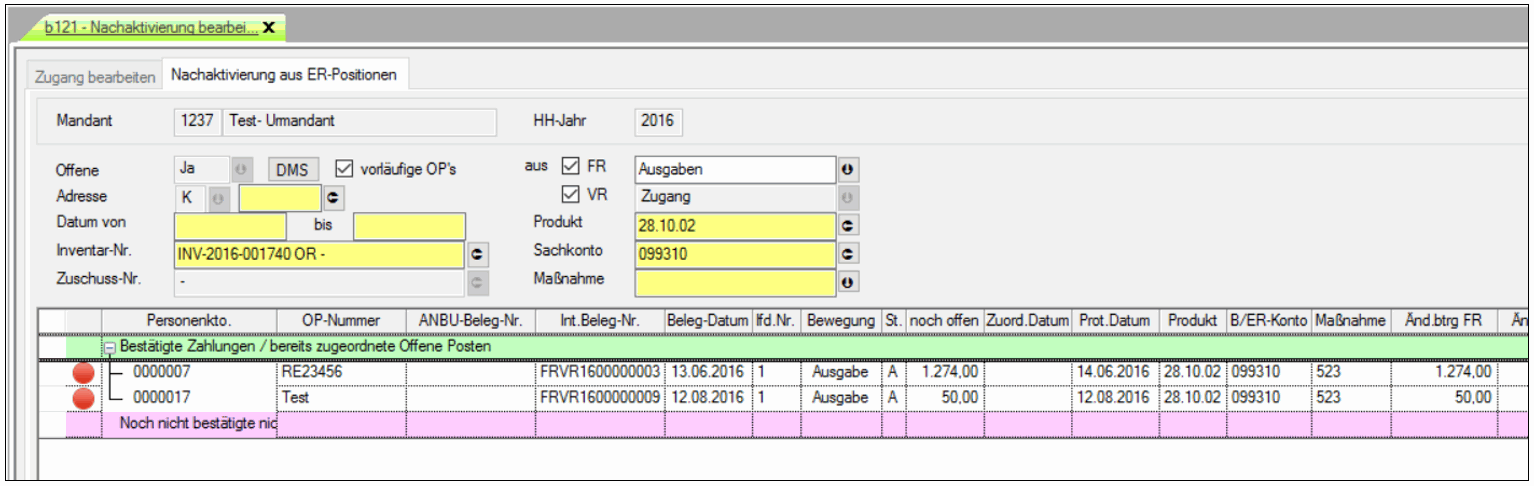This screenshot has width=1534, height=486.
Task: Click the Datum von input field
Action: (230, 227)
